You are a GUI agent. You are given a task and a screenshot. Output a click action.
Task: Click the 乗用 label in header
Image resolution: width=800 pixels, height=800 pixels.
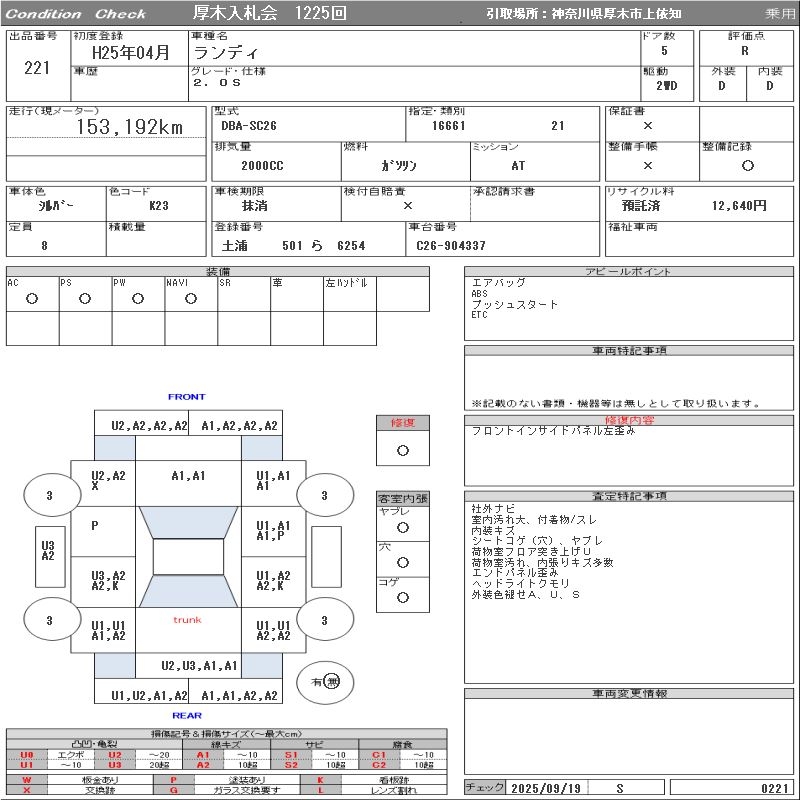click(780, 14)
